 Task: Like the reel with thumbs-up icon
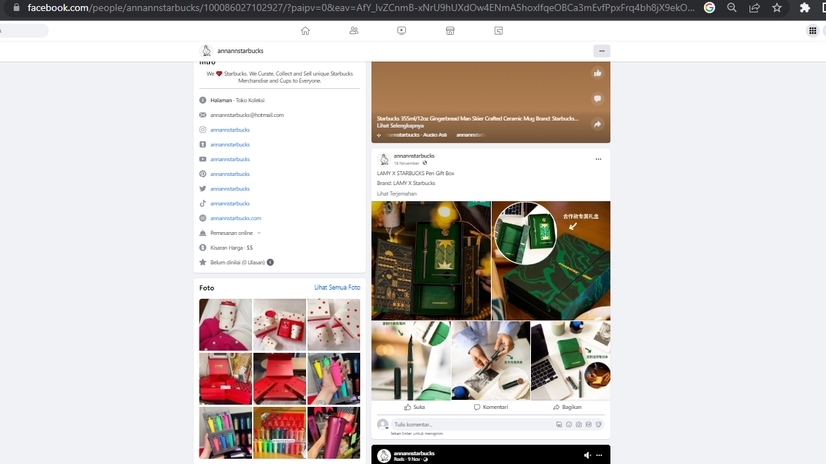pyautogui.click(x=597, y=73)
